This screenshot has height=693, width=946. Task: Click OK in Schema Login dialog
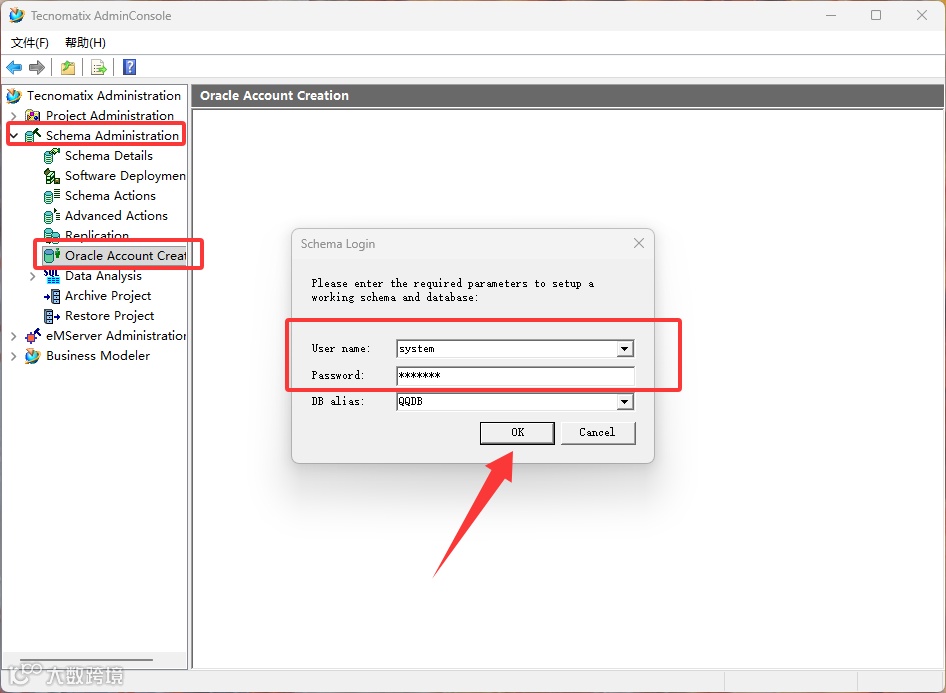517,432
